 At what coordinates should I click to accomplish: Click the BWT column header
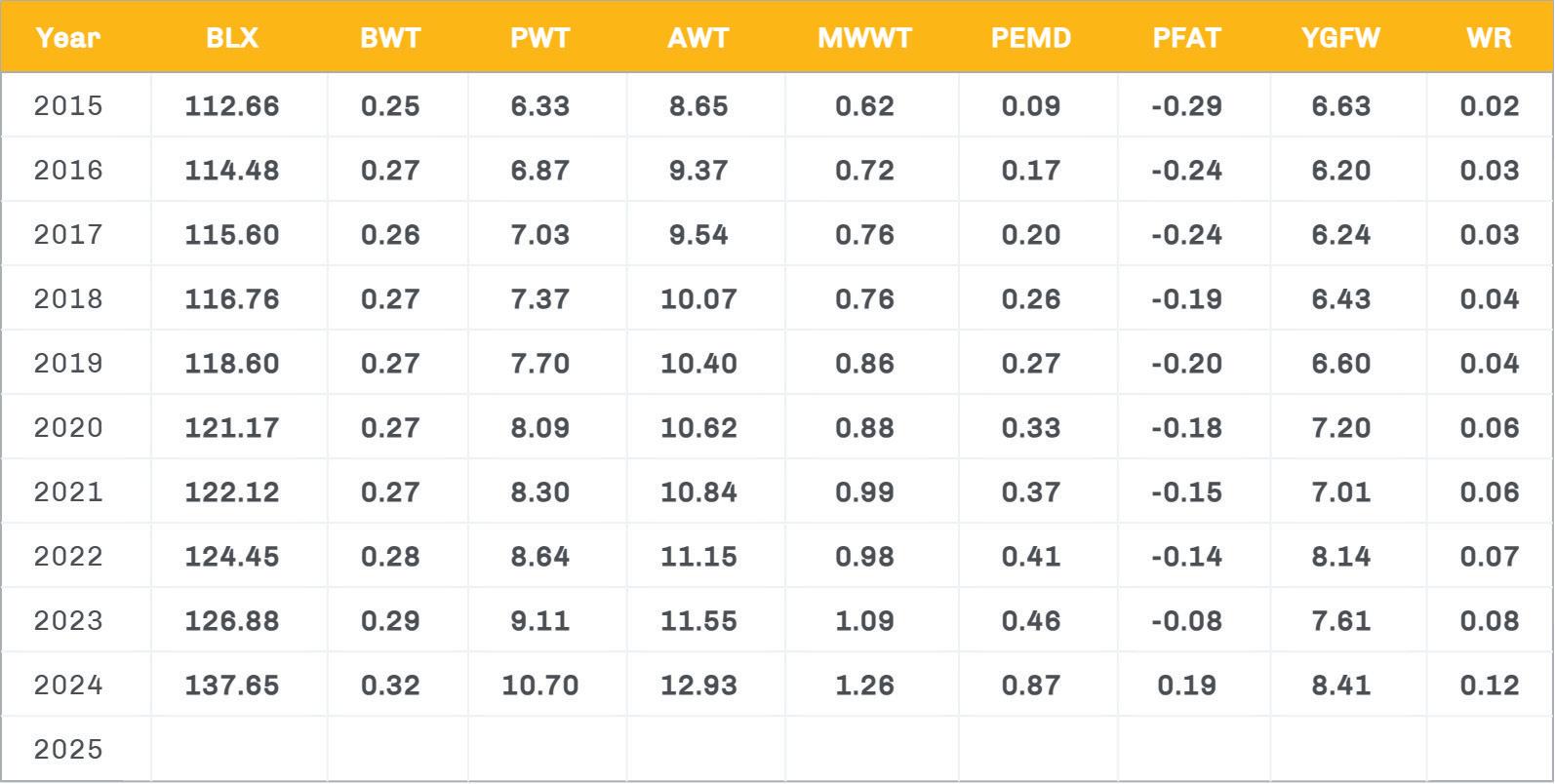click(x=390, y=38)
